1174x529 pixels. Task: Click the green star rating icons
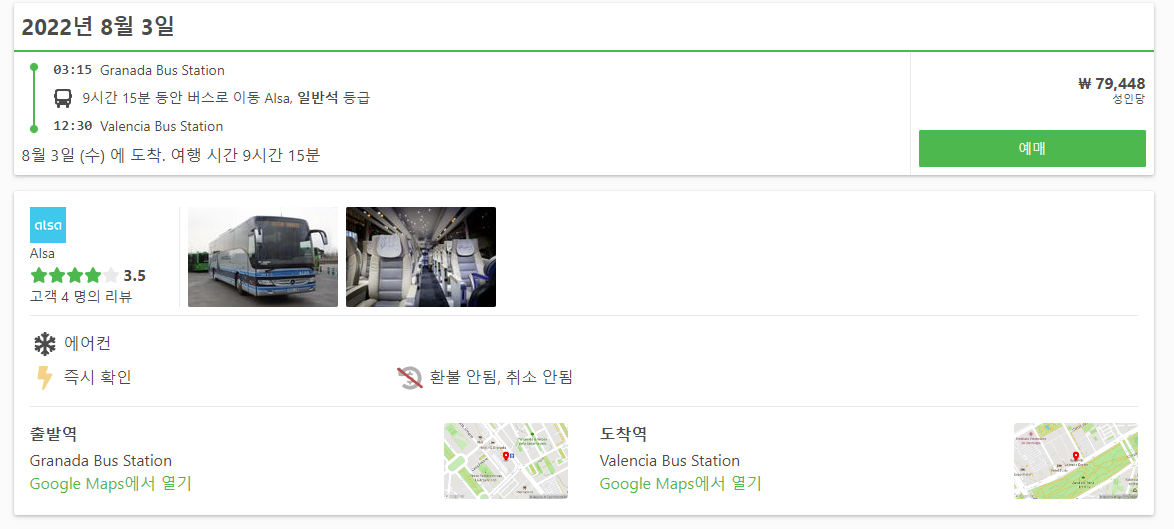(74, 275)
